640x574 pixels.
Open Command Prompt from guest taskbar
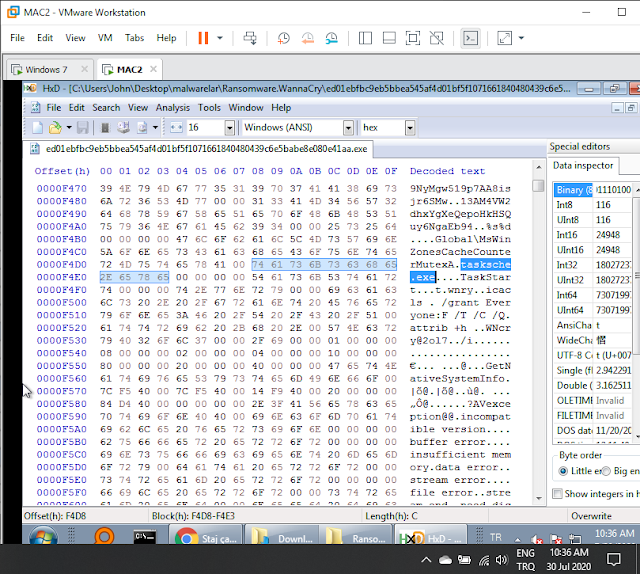(x=144, y=536)
